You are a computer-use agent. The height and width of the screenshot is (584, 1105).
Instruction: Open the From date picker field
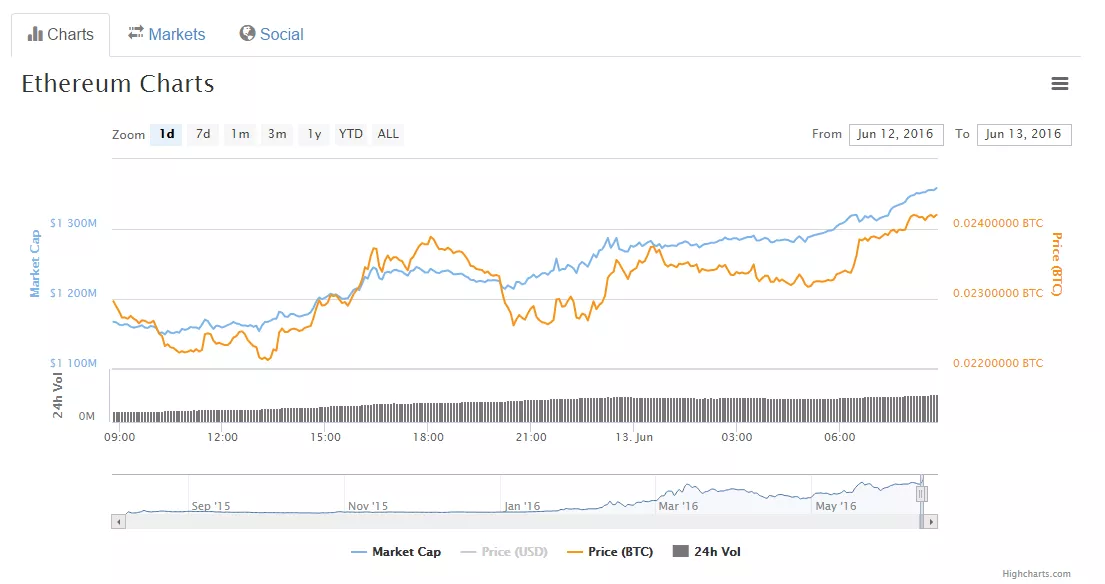click(896, 134)
